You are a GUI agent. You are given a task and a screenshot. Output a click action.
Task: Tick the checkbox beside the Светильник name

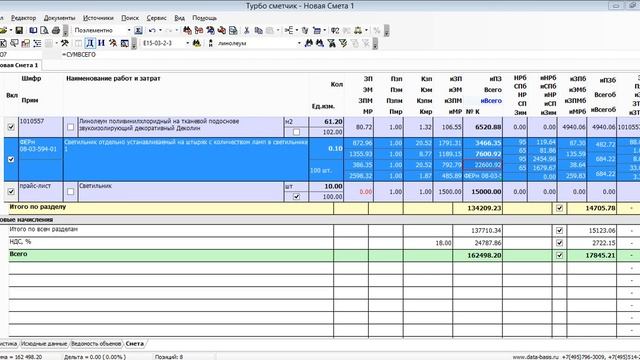[71, 191]
